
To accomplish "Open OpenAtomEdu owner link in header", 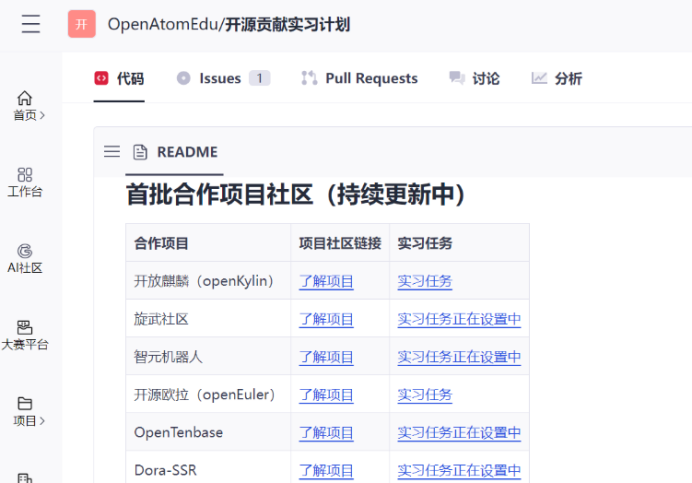I will [x=163, y=24].
